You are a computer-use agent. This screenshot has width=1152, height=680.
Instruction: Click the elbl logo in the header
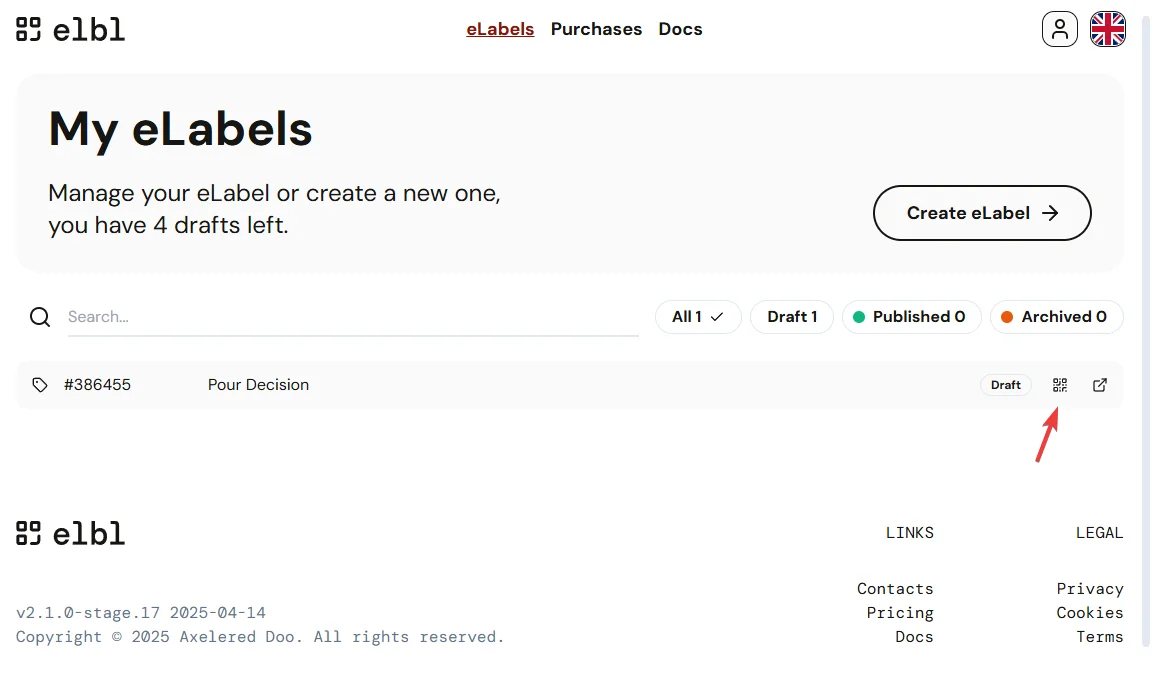click(x=70, y=29)
